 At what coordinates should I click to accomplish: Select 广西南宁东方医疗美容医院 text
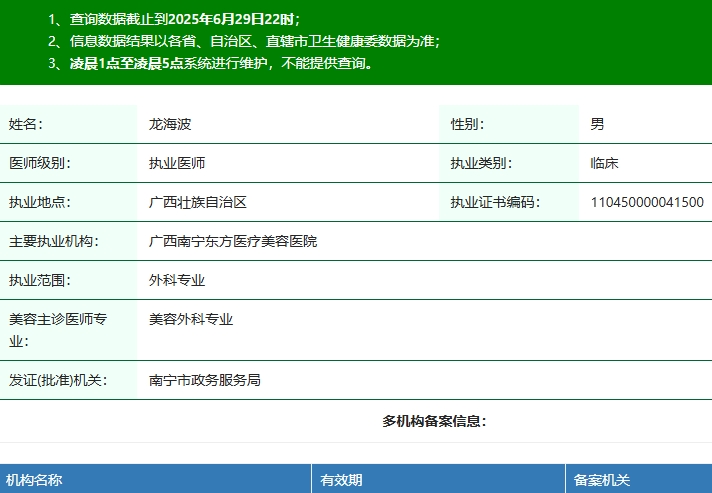[x=232, y=241]
